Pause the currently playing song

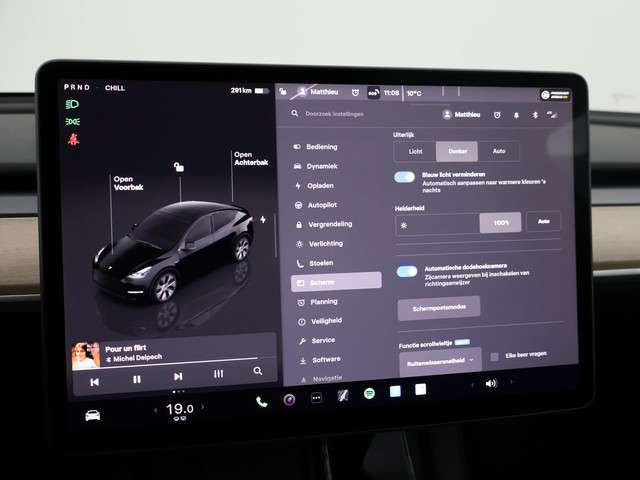point(137,379)
